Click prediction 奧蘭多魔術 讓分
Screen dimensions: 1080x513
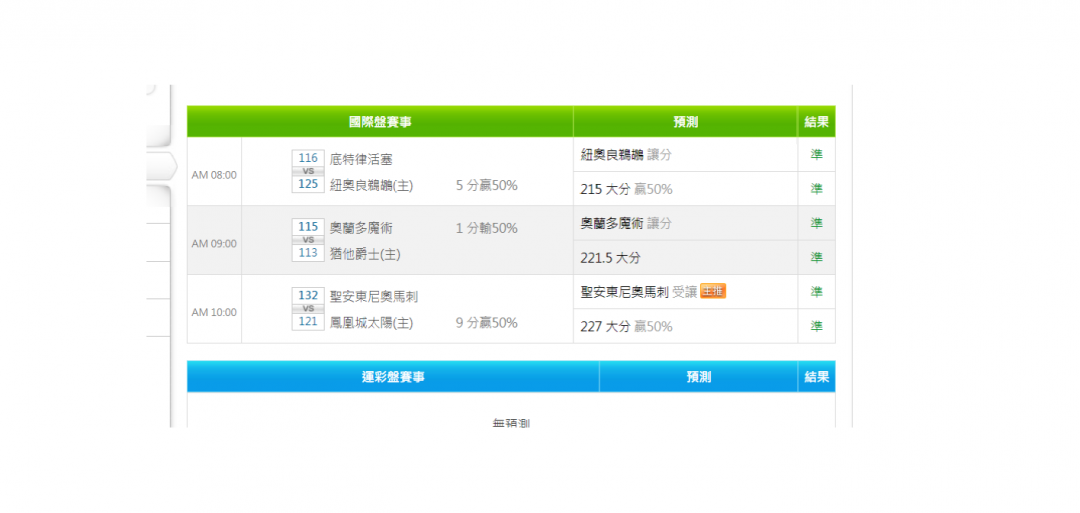626,223
